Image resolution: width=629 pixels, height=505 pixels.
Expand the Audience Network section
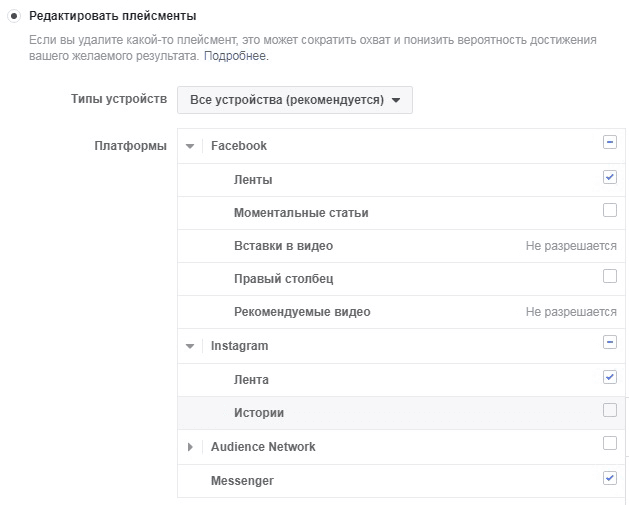(x=190, y=447)
